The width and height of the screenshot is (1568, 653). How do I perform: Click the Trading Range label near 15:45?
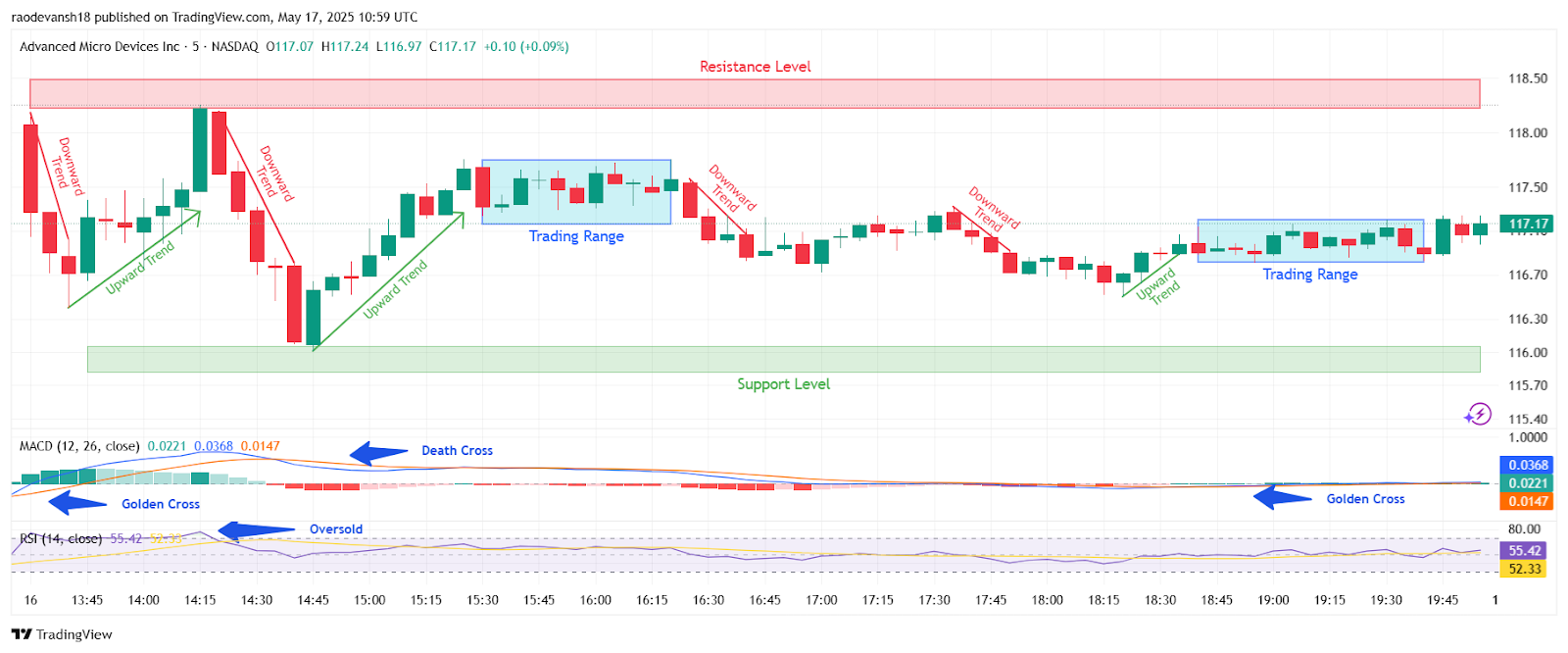(x=576, y=236)
